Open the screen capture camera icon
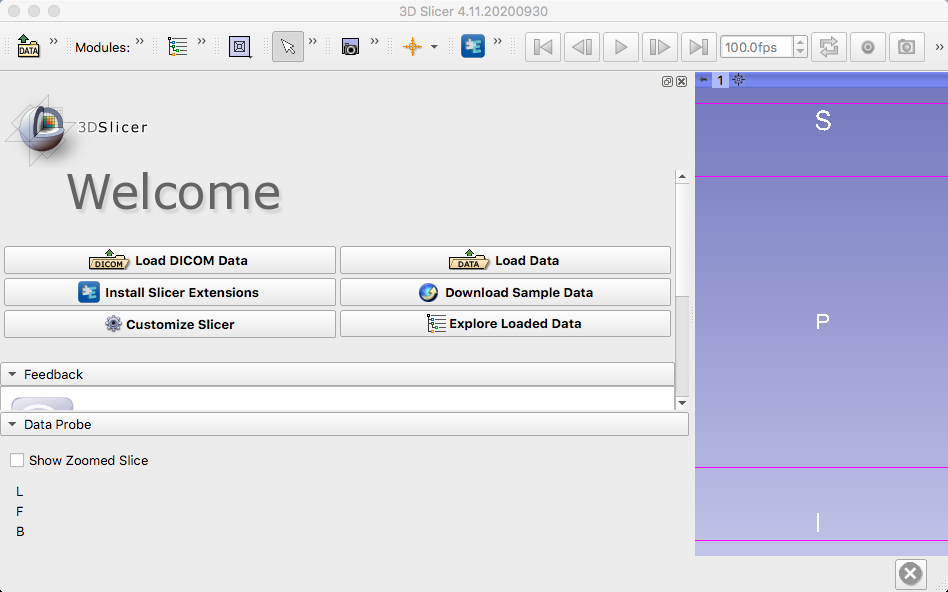This screenshot has width=948, height=592. click(x=350, y=47)
